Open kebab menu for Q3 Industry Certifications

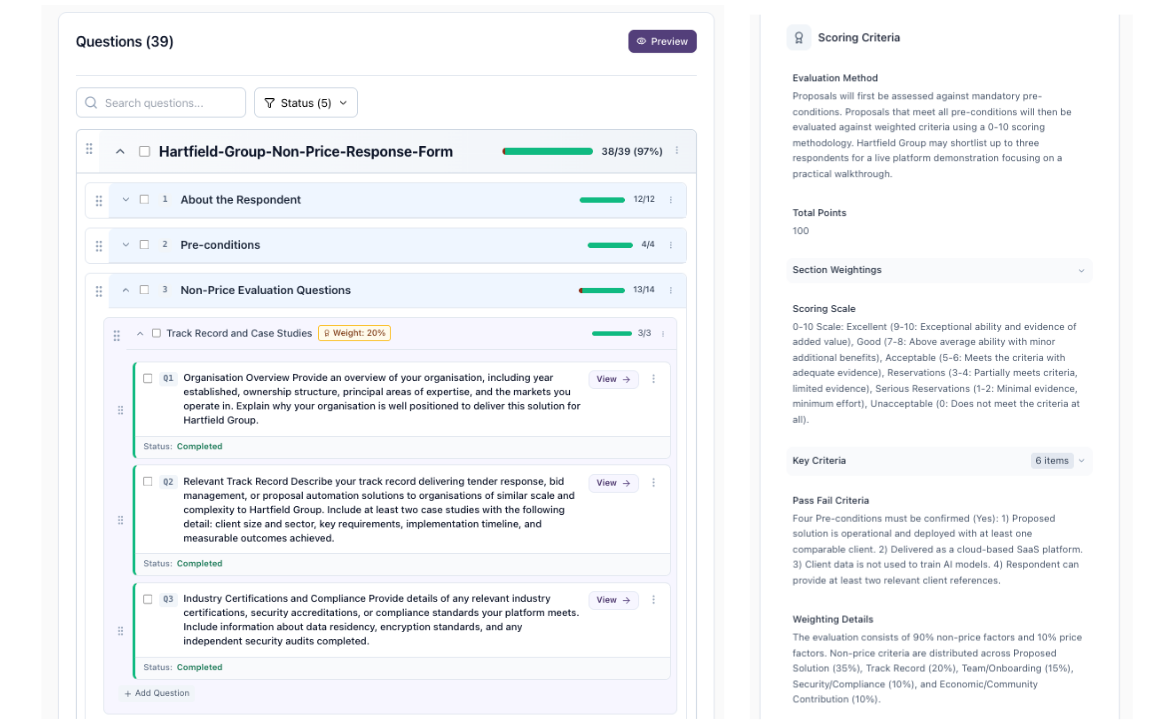654,600
